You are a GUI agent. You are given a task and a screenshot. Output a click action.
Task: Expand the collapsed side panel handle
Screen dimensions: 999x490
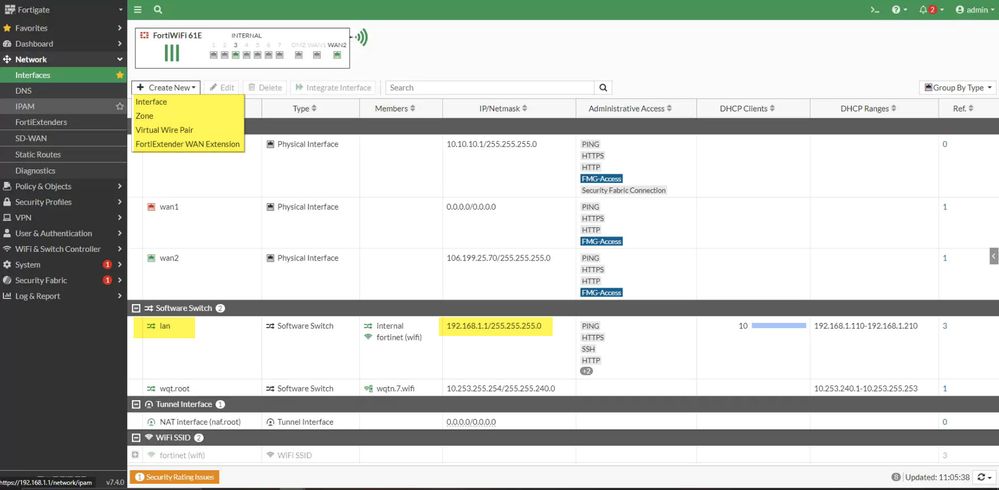point(994,256)
